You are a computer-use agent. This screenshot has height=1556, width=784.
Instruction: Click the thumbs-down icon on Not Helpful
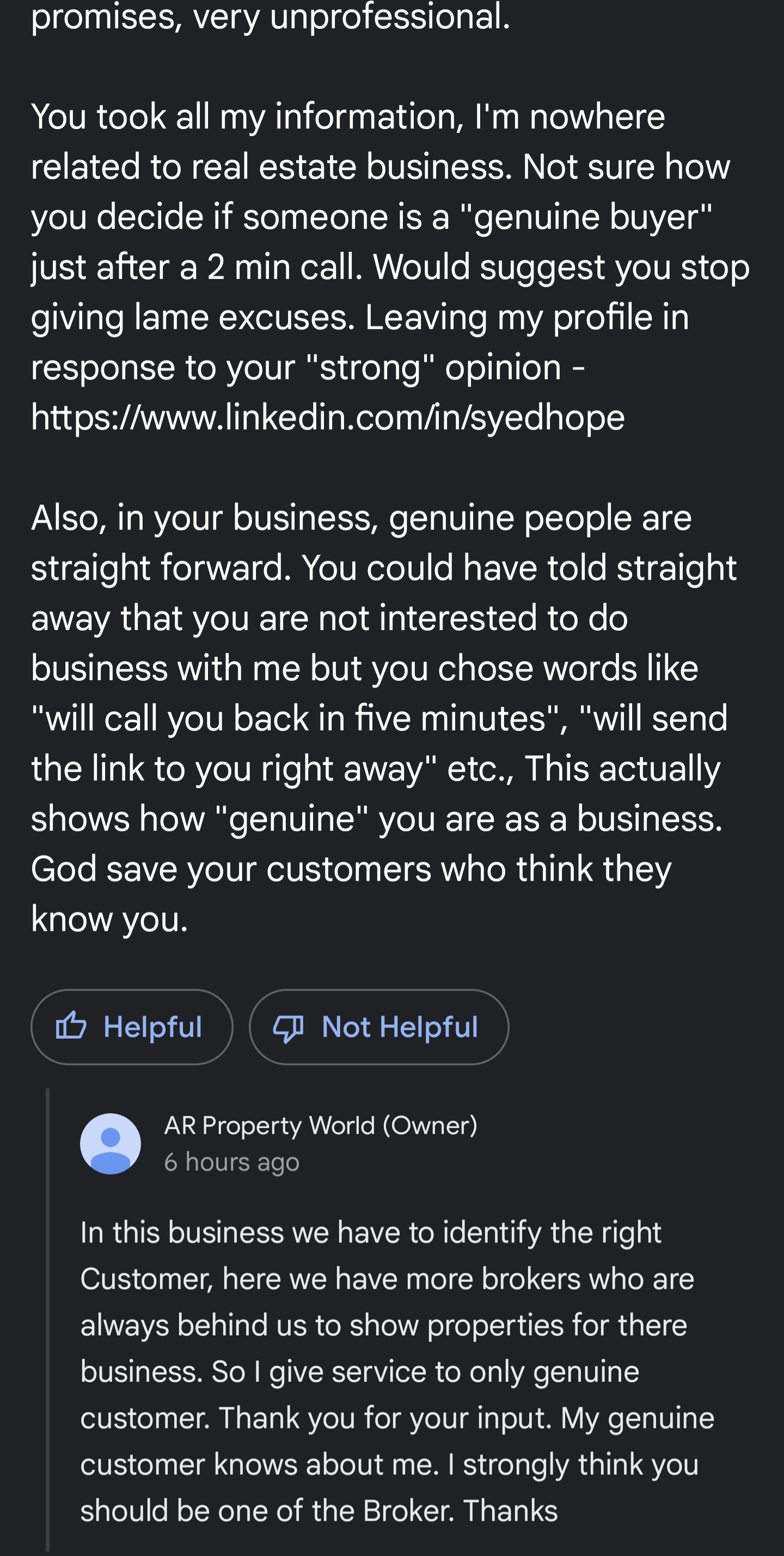(x=288, y=1027)
